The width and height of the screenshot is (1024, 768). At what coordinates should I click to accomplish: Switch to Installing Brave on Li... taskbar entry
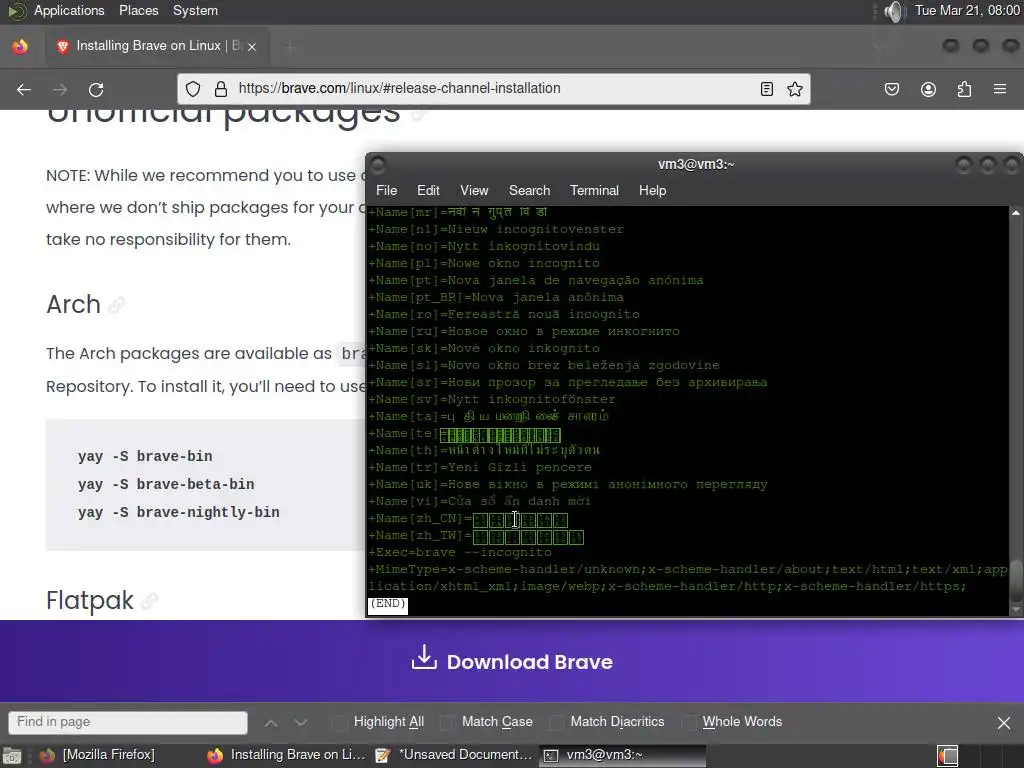tap(287, 755)
